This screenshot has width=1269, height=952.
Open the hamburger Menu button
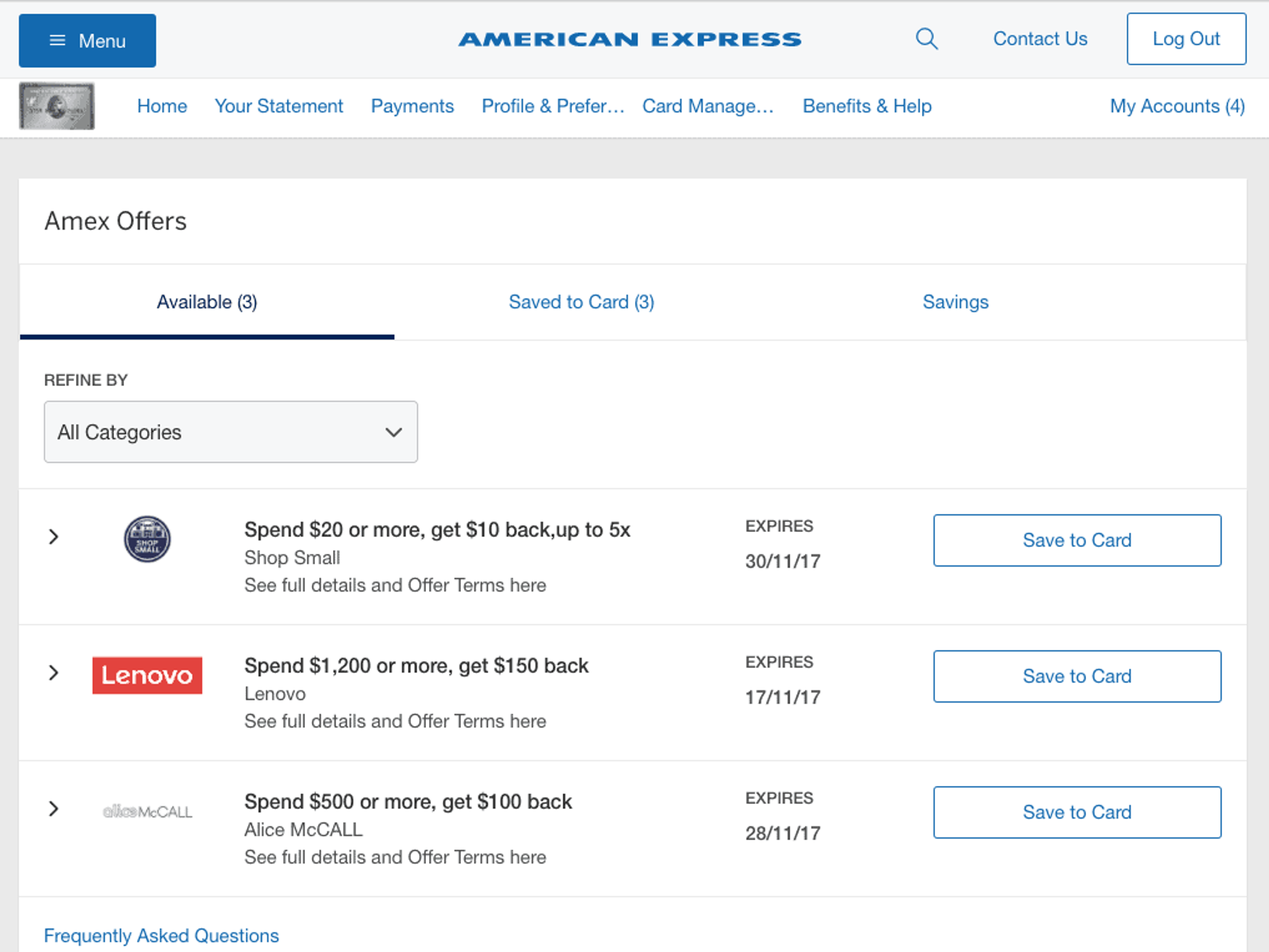[87, 41]
